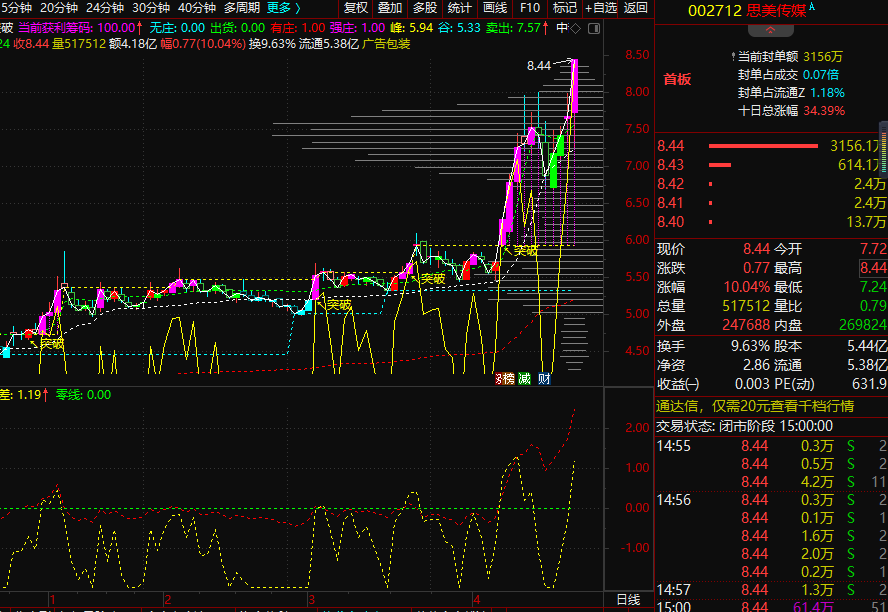Expand the 更多 periods dropdown
888x612 pixels.
click(x=283, y=8)
